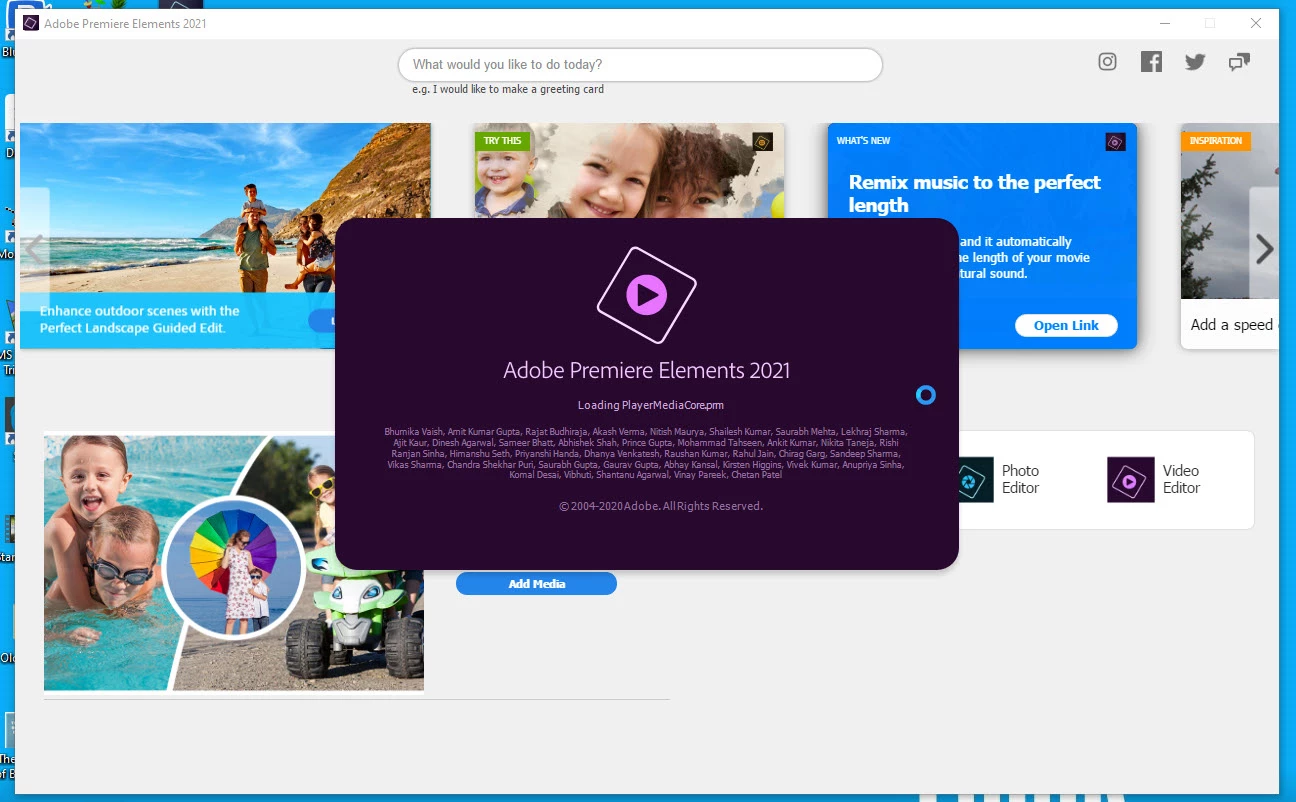Viewport: 1296px width, 802px height.
Task: Click the Open Link button
Action: coord(1066,325)
